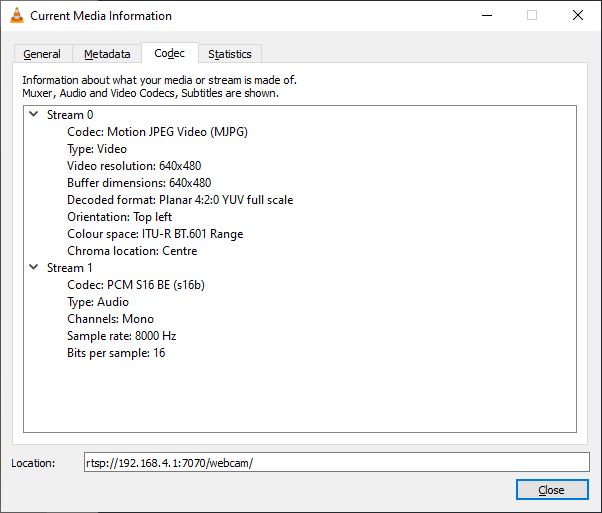Image resolution: width=602 pixels, height=513 pixels.
Task: Click the PCM S16 BE codec row
Action: [x=135, y=285]
